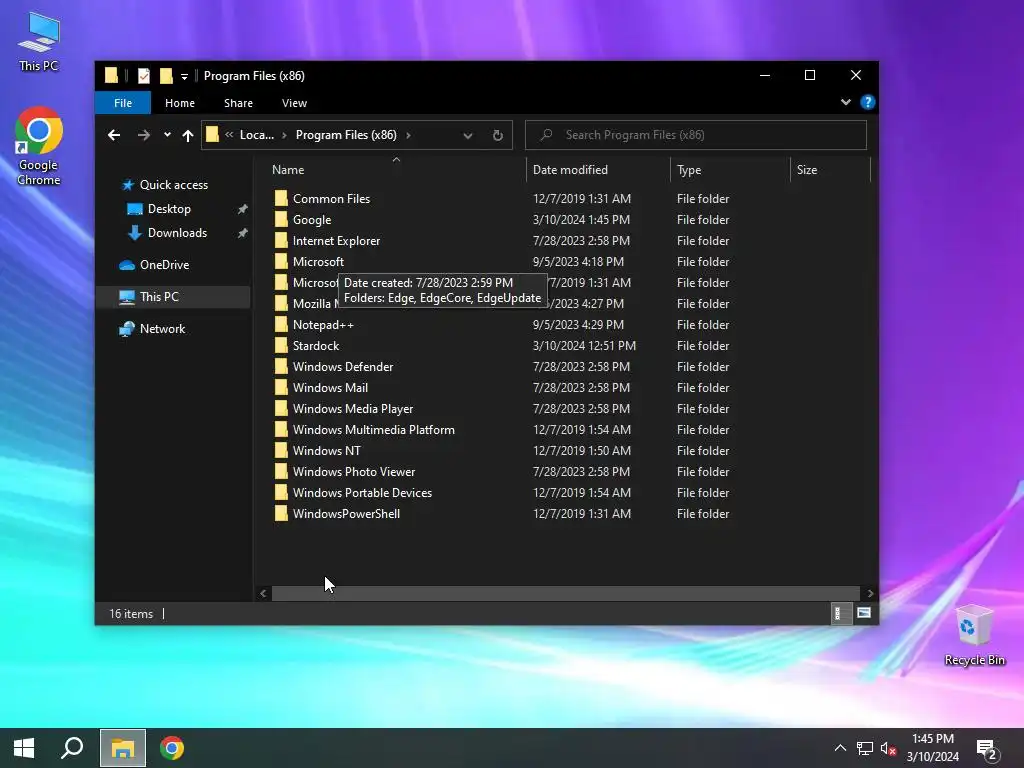This screenshot has height=768, width=1024.
Task: Launch Chrome from the taskbar
Action: click(172, 748)
